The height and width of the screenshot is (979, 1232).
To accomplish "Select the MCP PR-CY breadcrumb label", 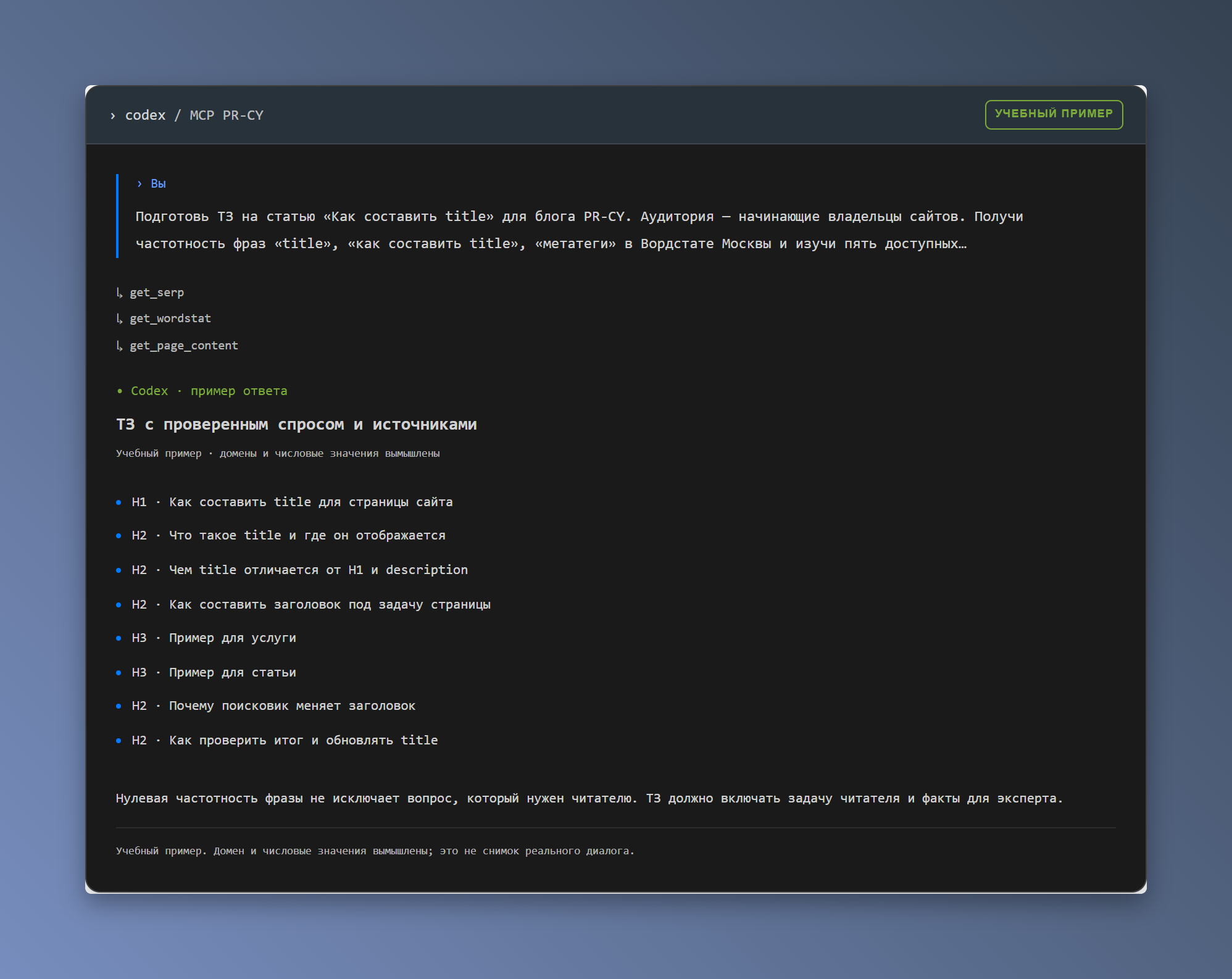I will (x=227, y=115).
